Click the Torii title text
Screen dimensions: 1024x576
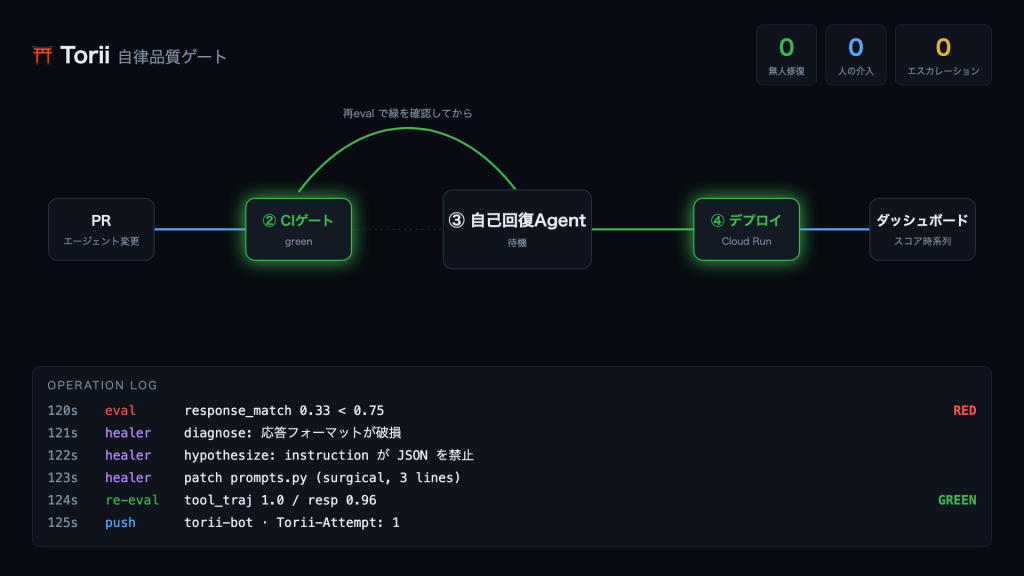[85, 56]
